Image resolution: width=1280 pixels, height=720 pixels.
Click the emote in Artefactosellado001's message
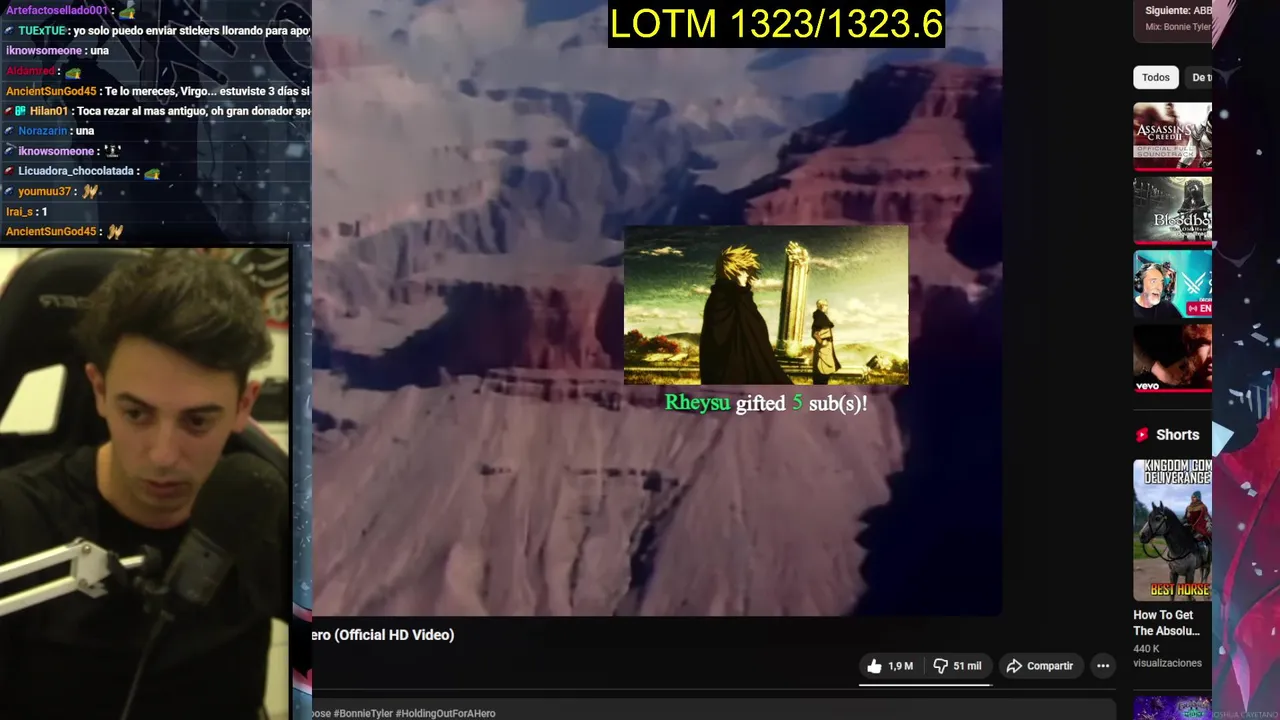coord(126,11)
